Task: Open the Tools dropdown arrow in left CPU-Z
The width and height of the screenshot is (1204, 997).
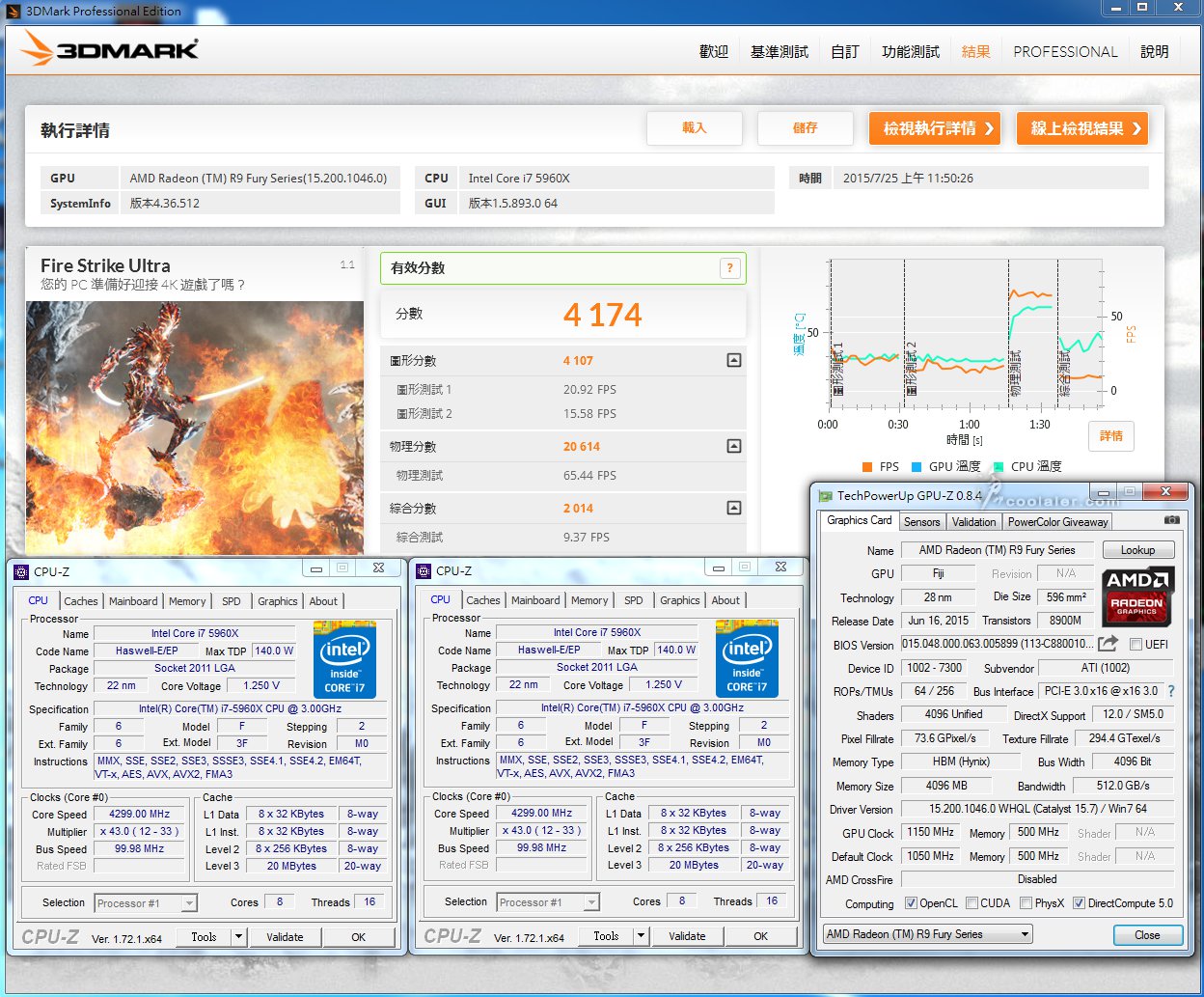Action: (x=239, y=936)
